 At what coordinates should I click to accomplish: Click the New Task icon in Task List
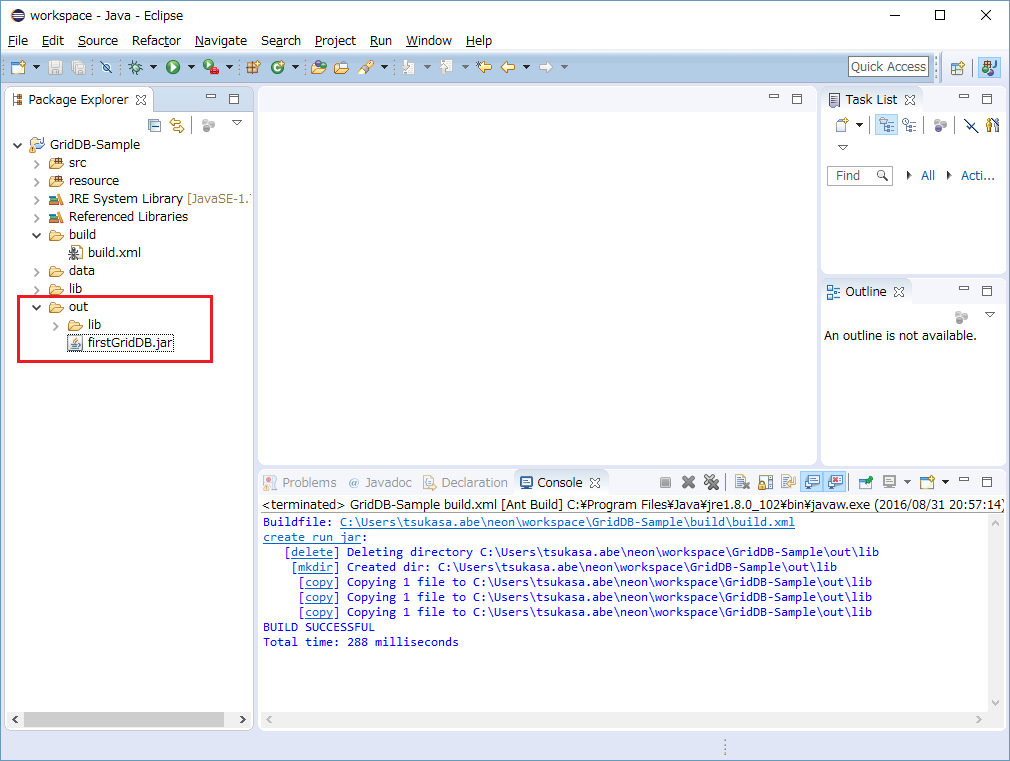pos(841,125)
